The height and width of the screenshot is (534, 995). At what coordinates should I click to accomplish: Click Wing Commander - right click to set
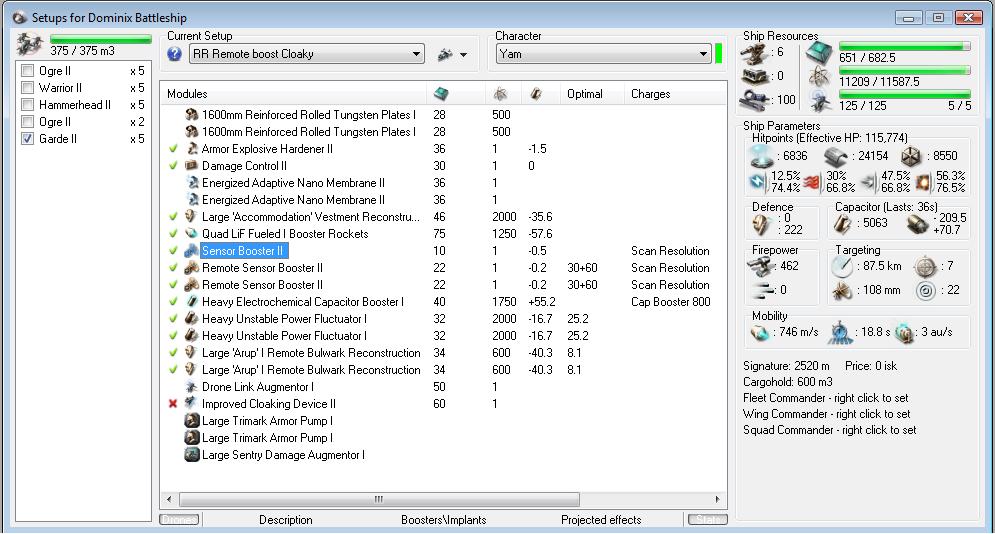pos(827,414)
